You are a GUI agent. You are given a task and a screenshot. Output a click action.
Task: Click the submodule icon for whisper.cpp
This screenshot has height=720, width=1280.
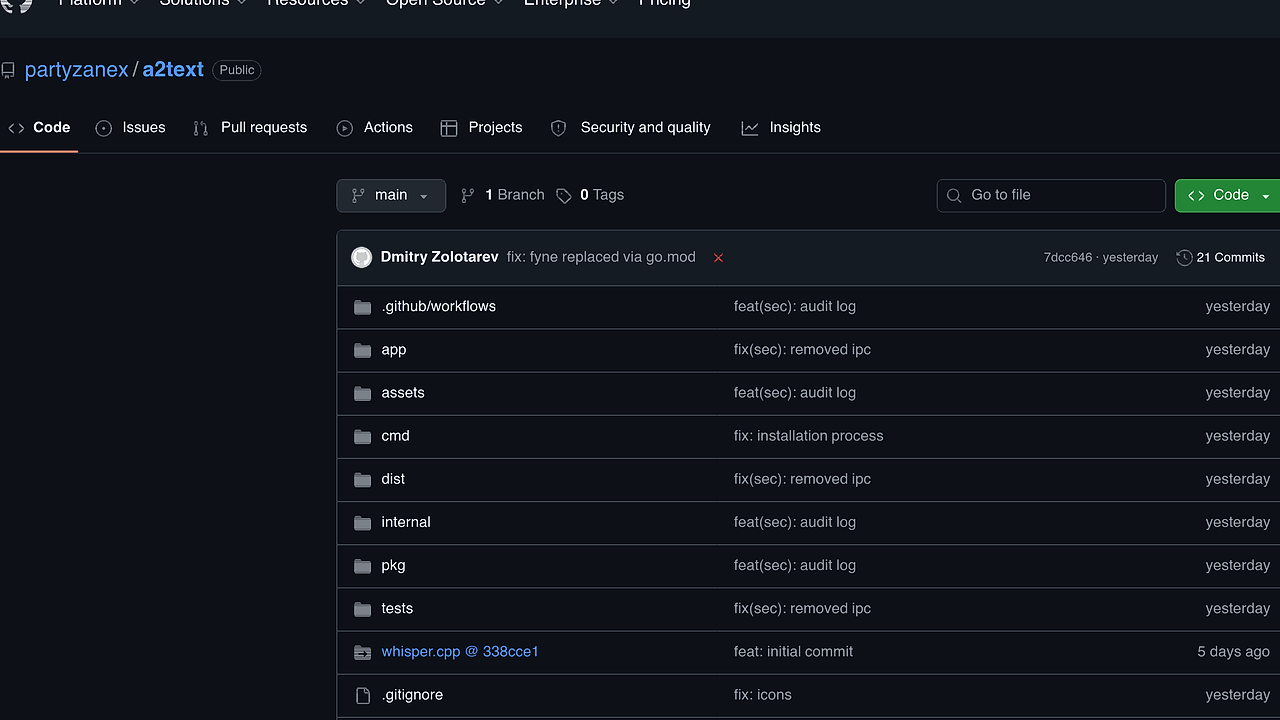[362, 652]
